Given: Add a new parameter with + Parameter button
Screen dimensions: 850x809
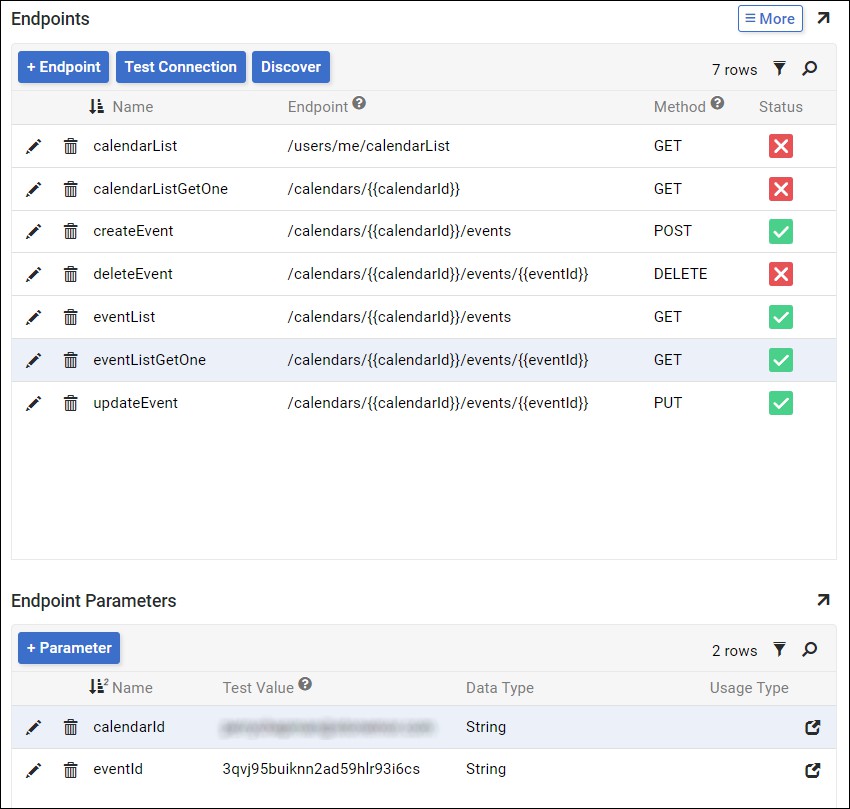Looking at the screenshot, I should pyautogui.click(x=68, y=648).
